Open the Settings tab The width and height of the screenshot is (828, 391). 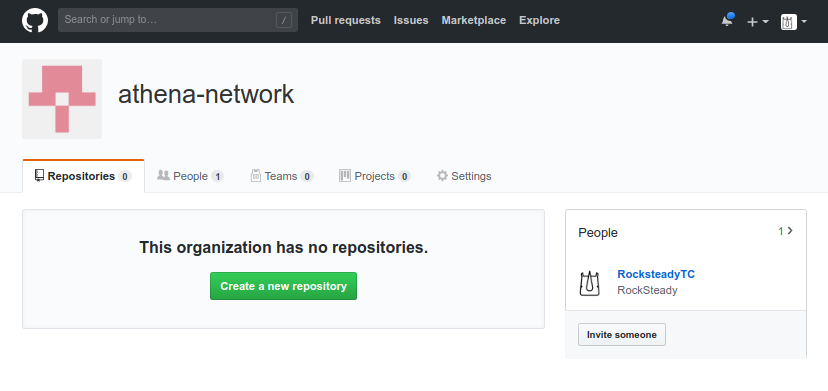click(464, 176)
